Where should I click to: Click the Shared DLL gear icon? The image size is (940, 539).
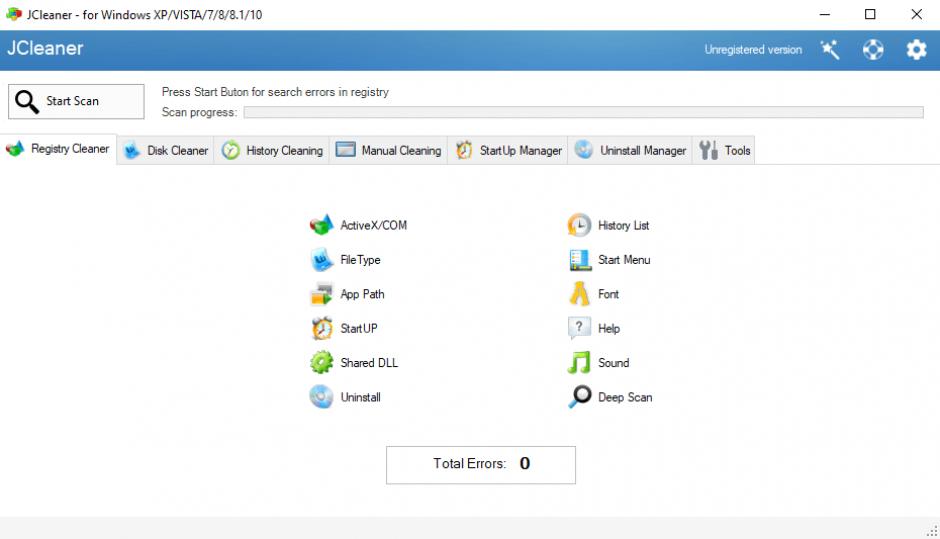[x=321, y=362]
